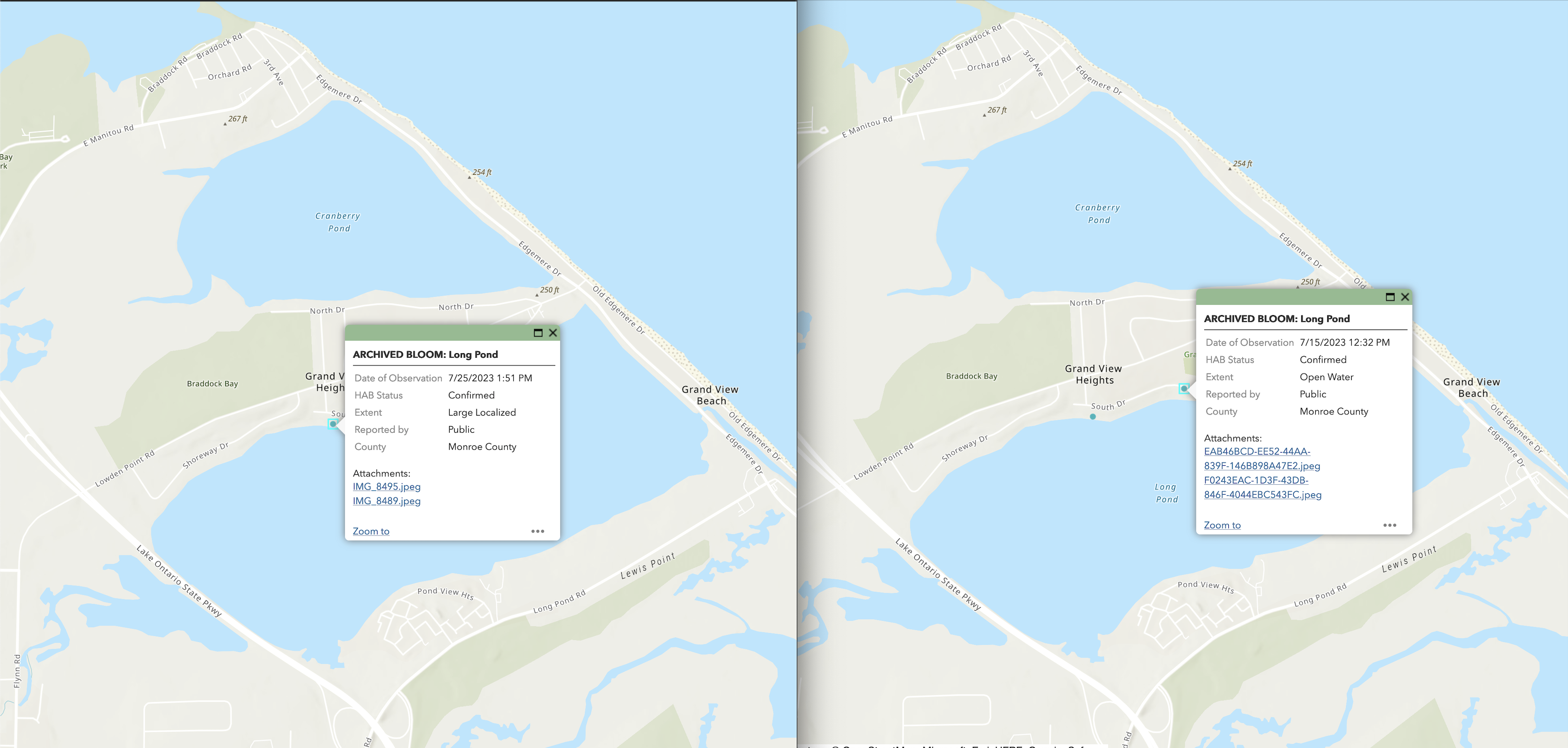
Task: Close the 7/15/2023 Long Pond popup
Action: [x=1405, y=297]
